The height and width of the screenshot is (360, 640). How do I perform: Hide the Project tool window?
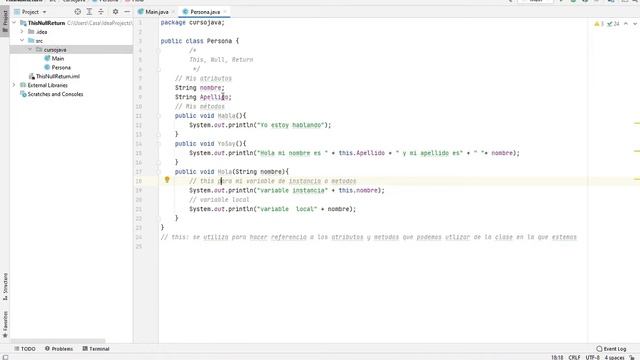(127, 12)
